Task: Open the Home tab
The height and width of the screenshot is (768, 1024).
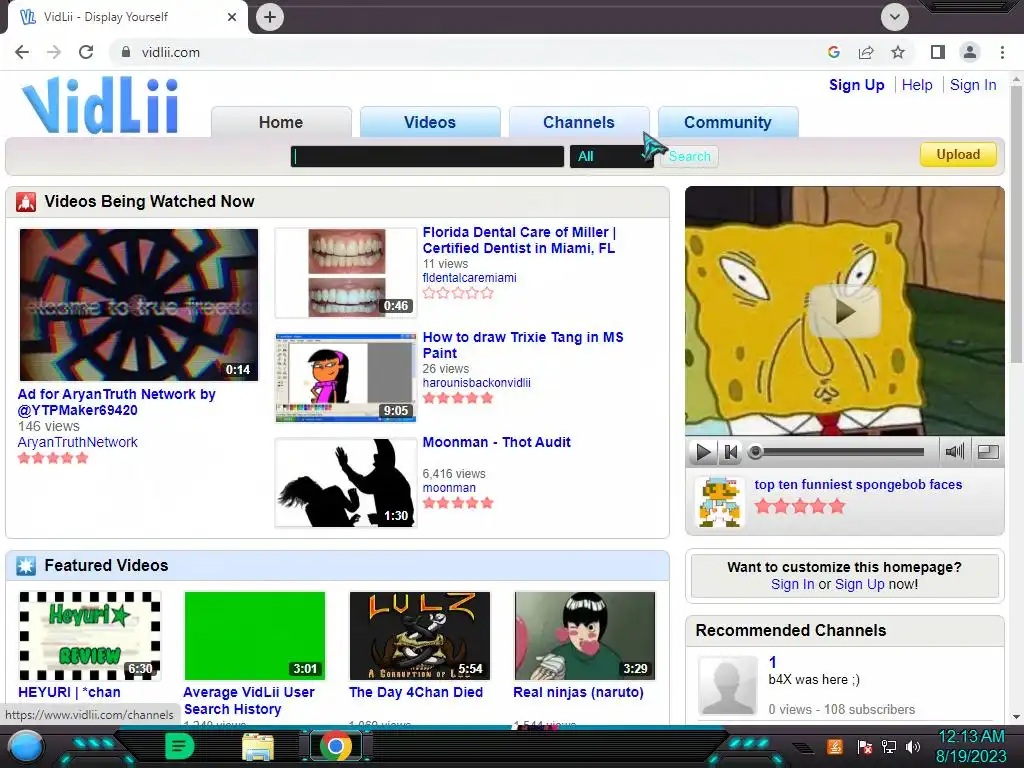Action: [x=281, y=122]
